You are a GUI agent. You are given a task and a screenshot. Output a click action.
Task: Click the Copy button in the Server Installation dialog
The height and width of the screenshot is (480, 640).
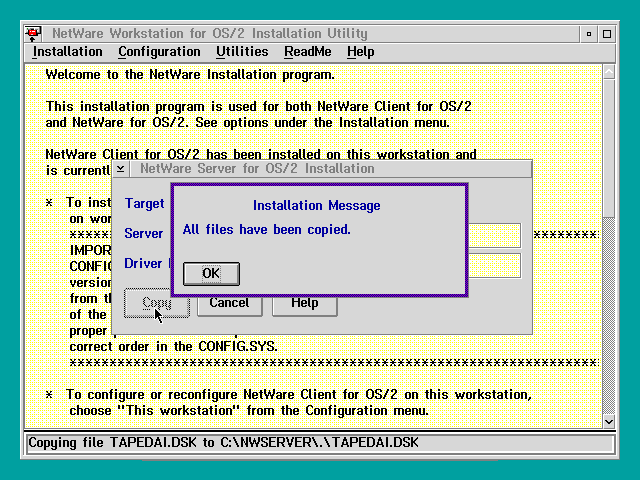coord(157,303)
